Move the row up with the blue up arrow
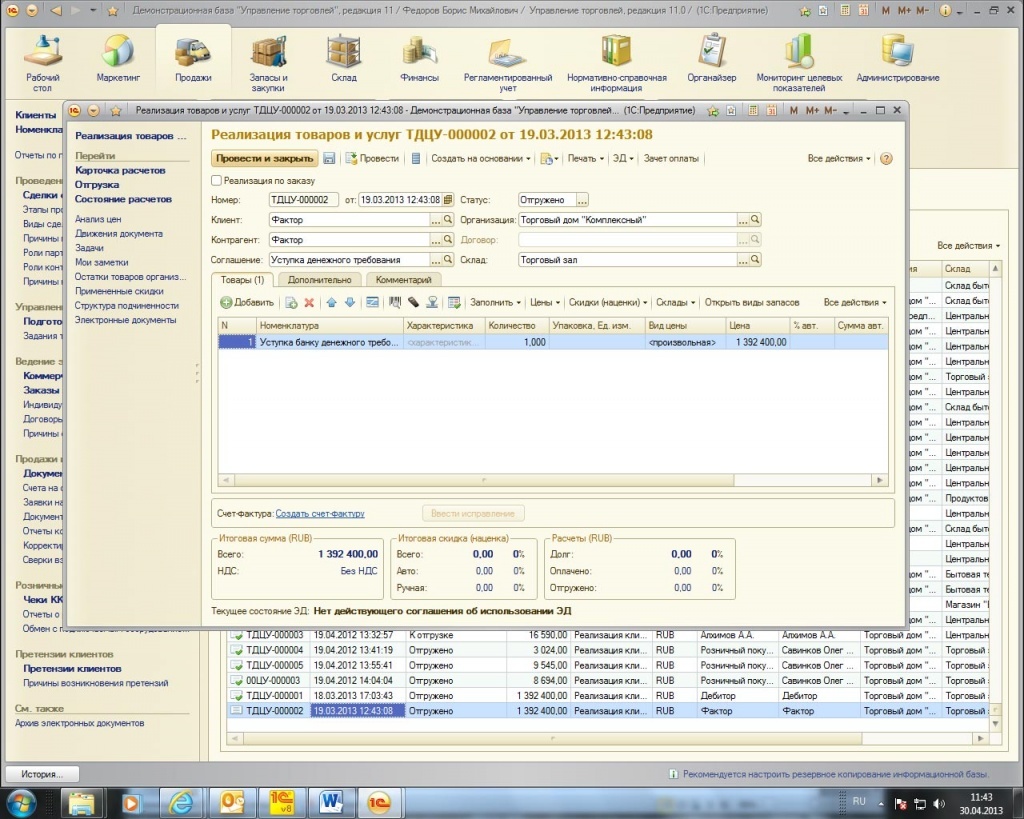 pyautogui.click(x=331, y=302)
